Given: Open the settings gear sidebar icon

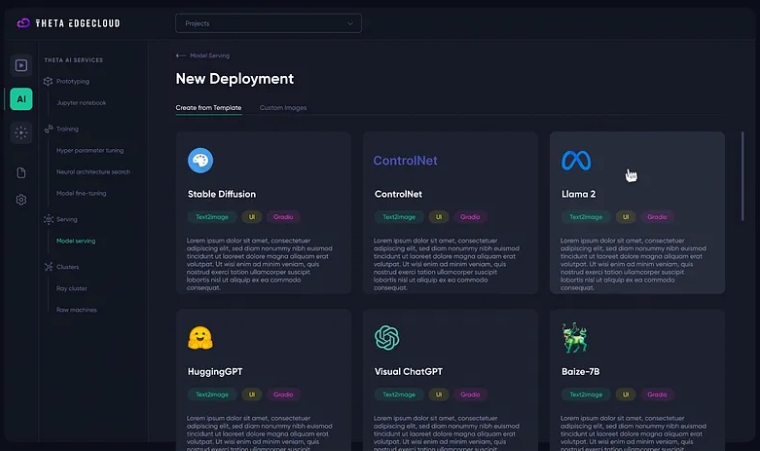Looking at the screenshot, I should pos(21,199).
